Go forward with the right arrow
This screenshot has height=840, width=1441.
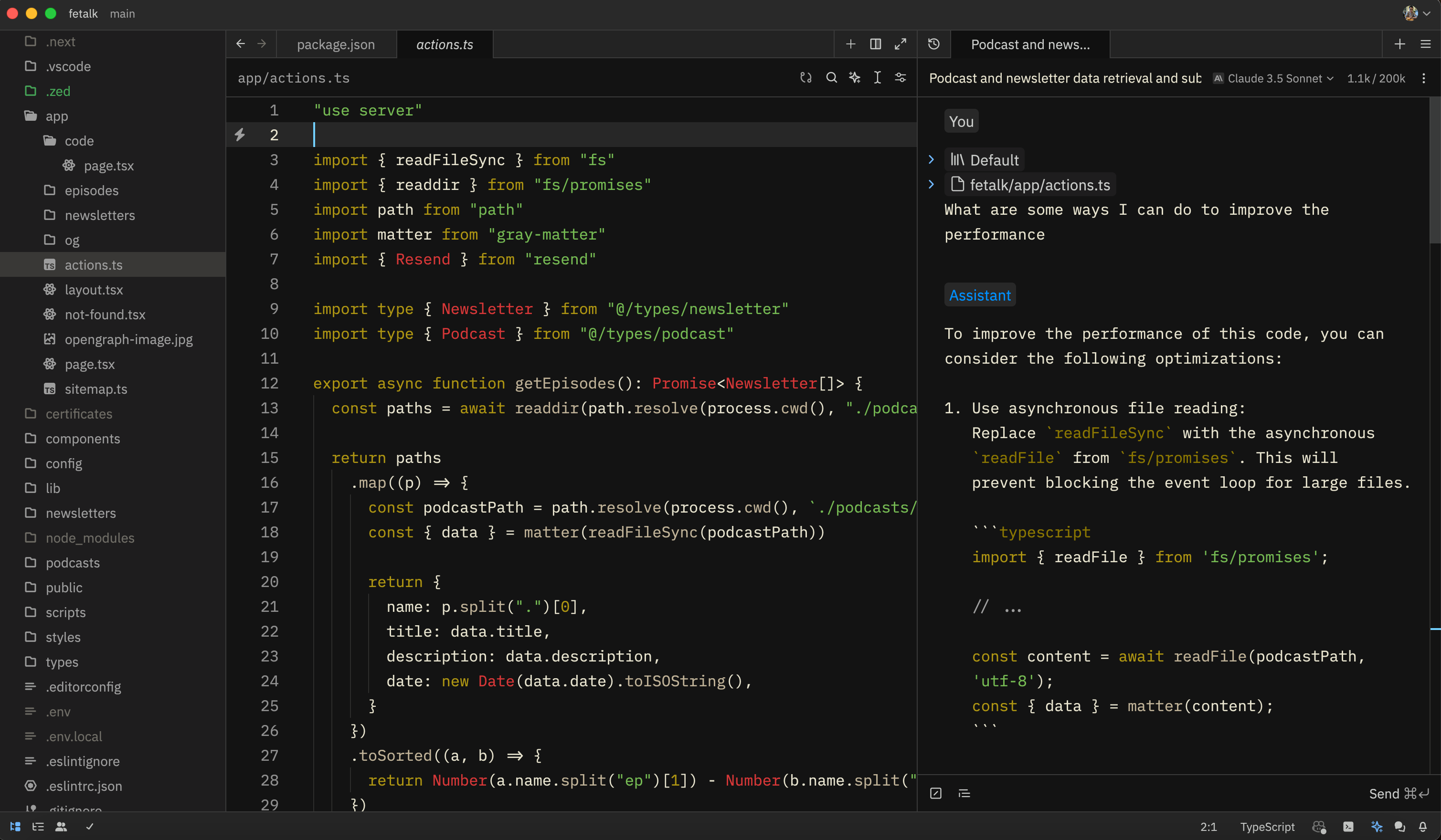pos(262,44)
